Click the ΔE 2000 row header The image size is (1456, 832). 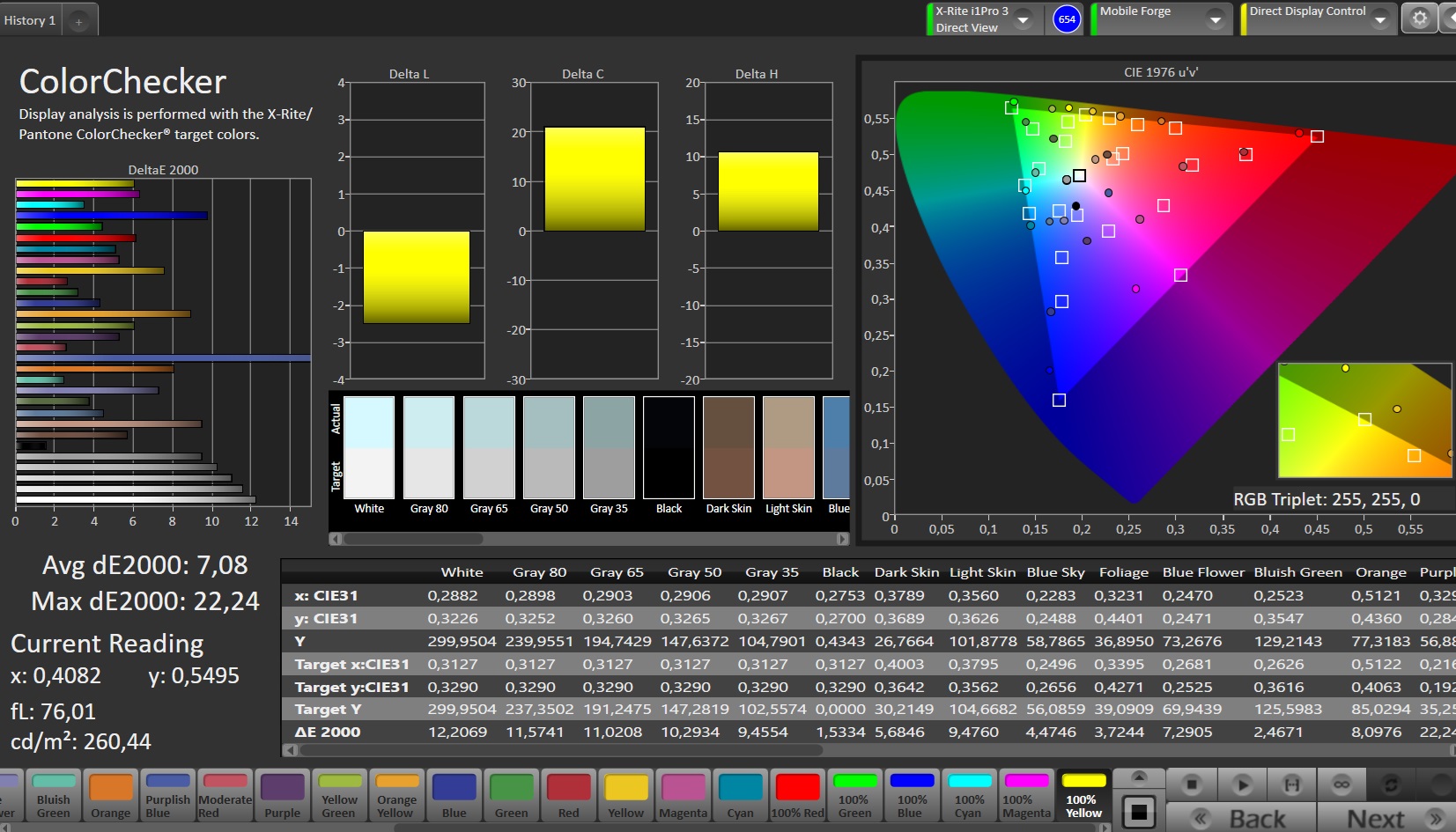click(328, 732)
